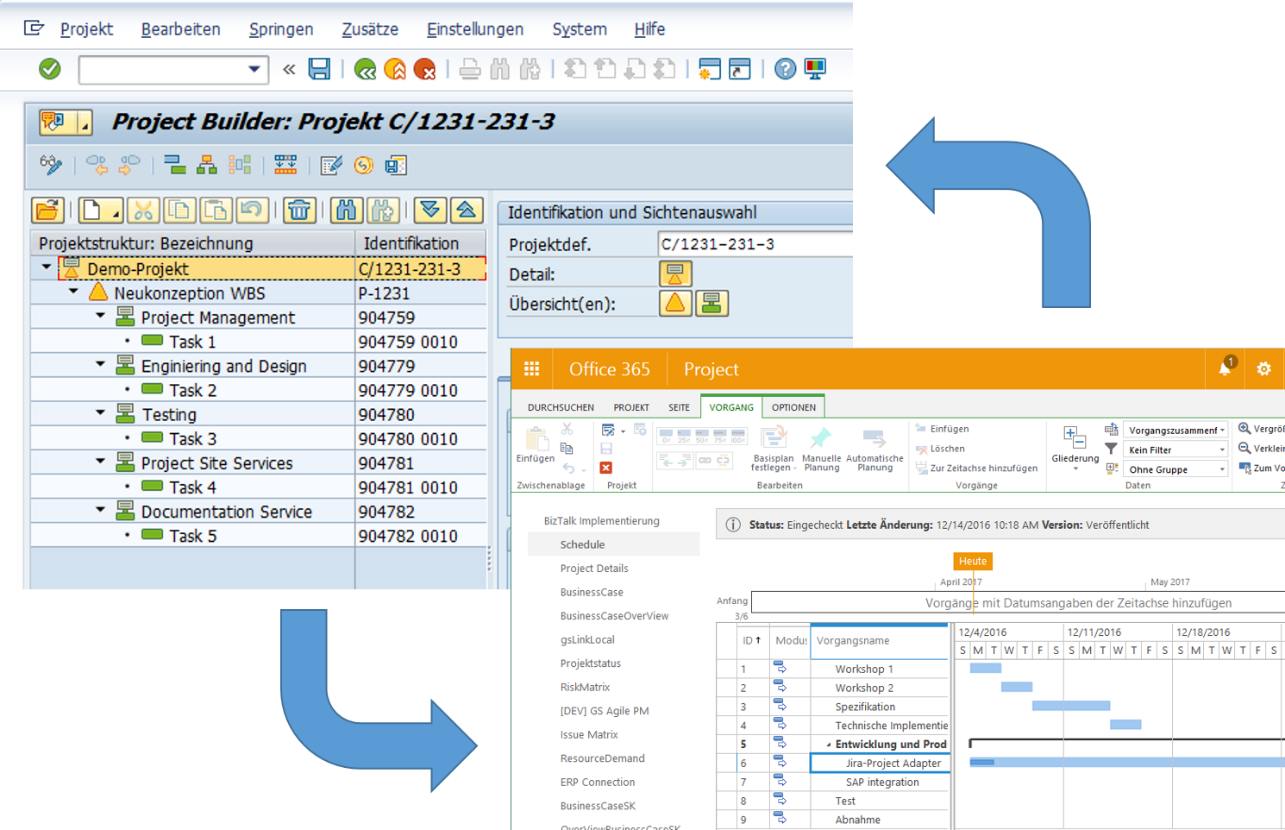Click the binoculars Find icon in structure toolbar
The image size is (1285, 830).
(x=347, y=210)
